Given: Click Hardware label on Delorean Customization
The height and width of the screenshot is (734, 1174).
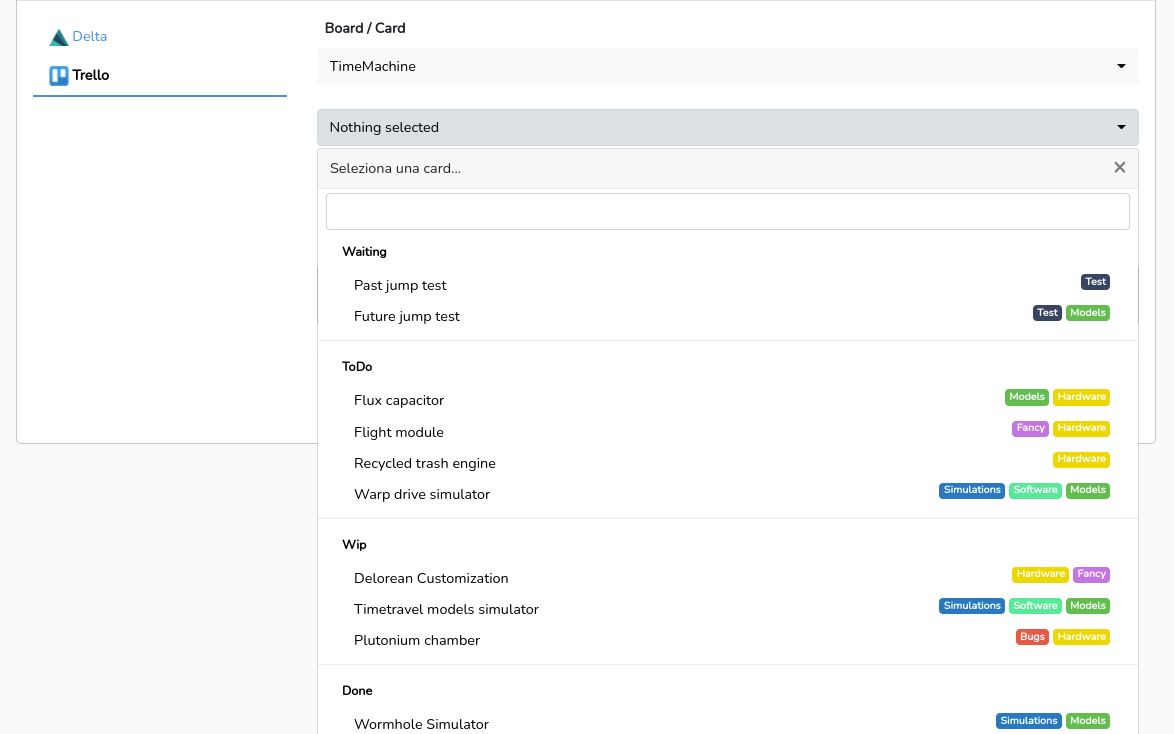Looking at the screenshot, I should tap(1040, 574).
